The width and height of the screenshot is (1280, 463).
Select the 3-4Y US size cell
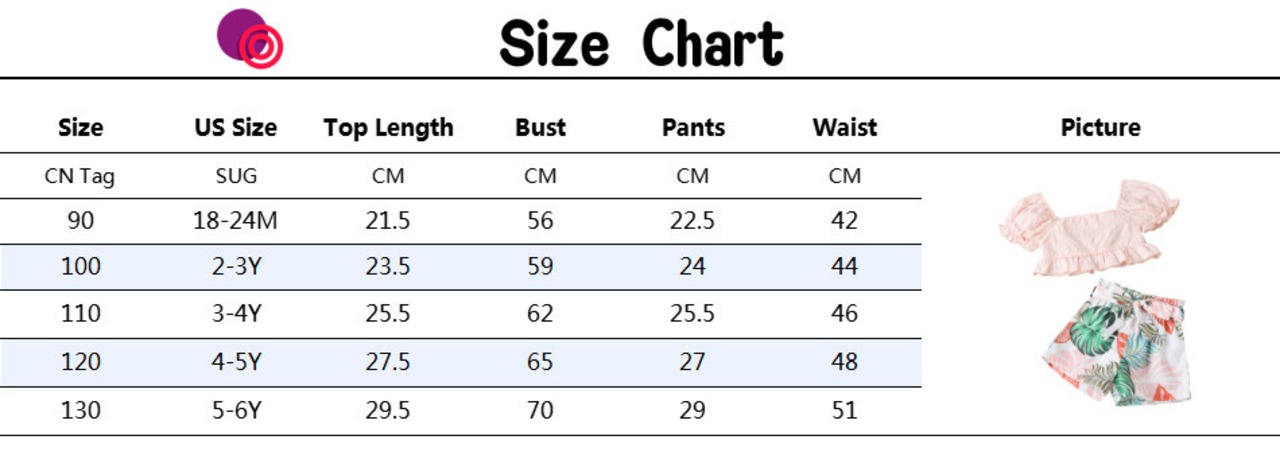click(x=236, y=314)
